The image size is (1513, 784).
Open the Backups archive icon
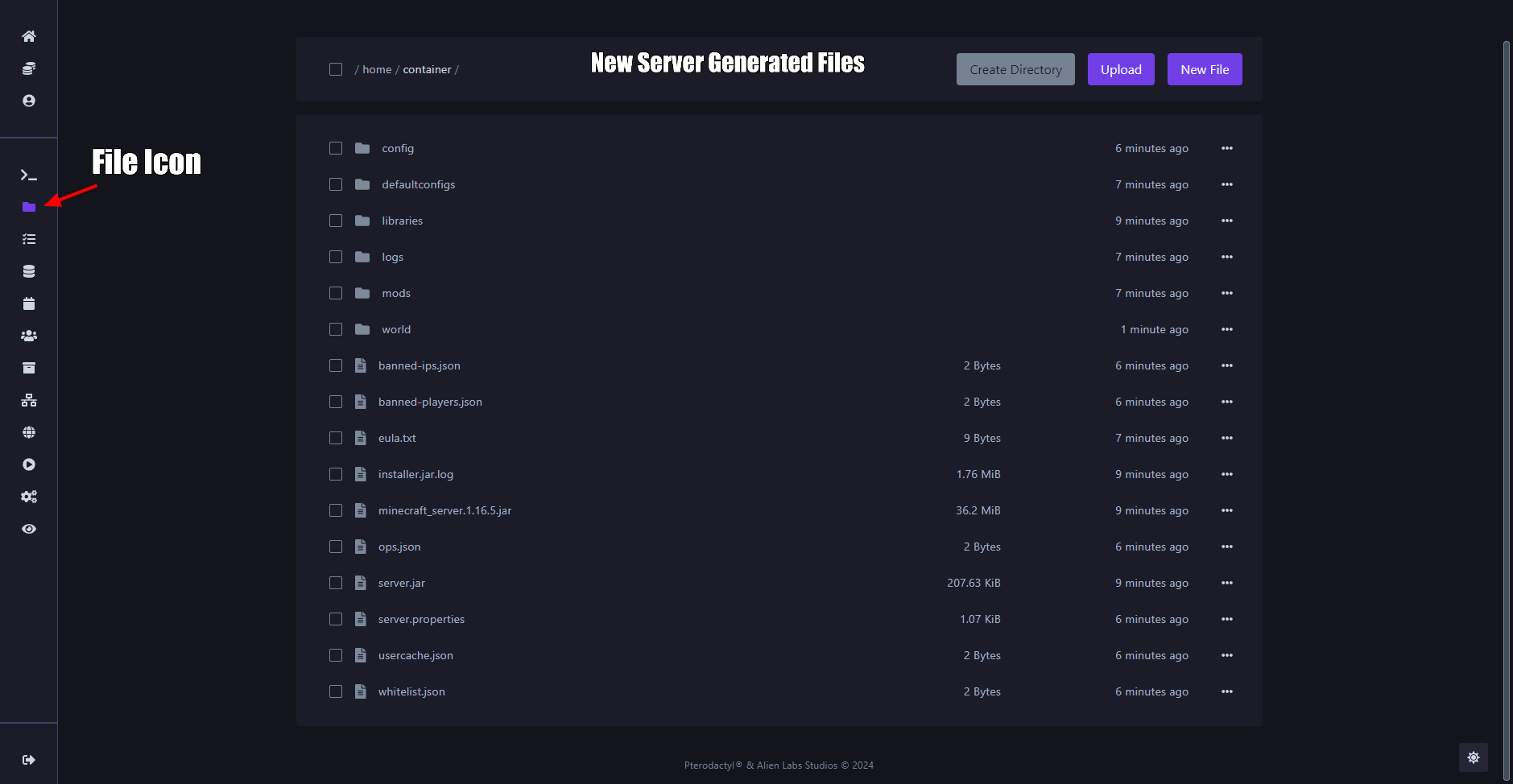coord(29,368)
